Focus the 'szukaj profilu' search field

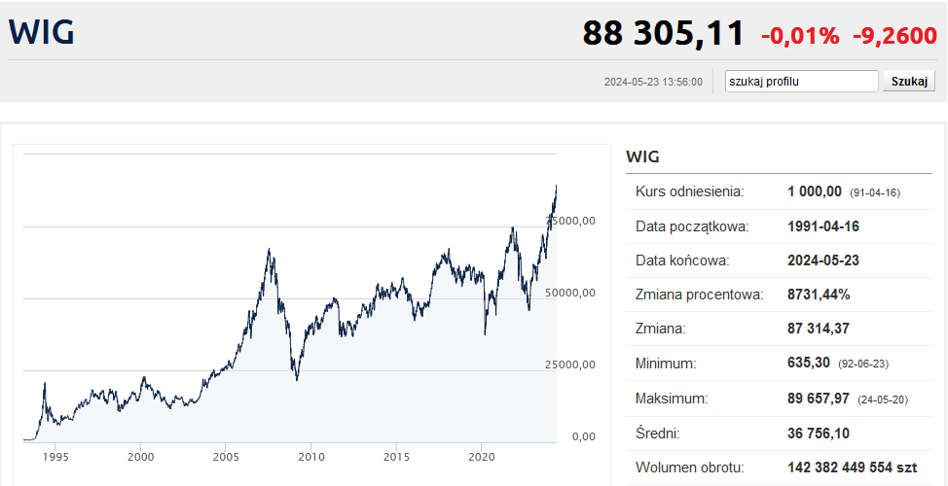click(x=801, y=81)
